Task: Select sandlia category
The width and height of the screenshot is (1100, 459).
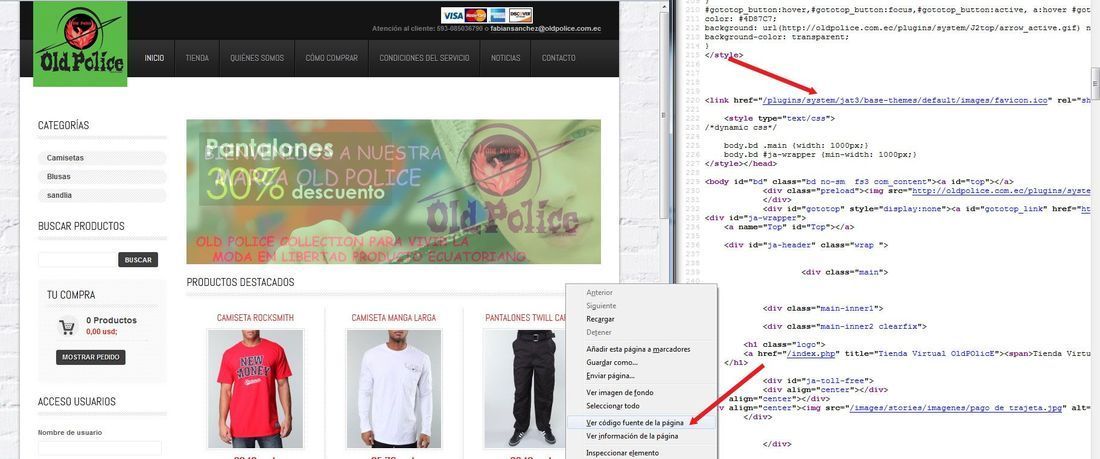Action: [102, 196]
